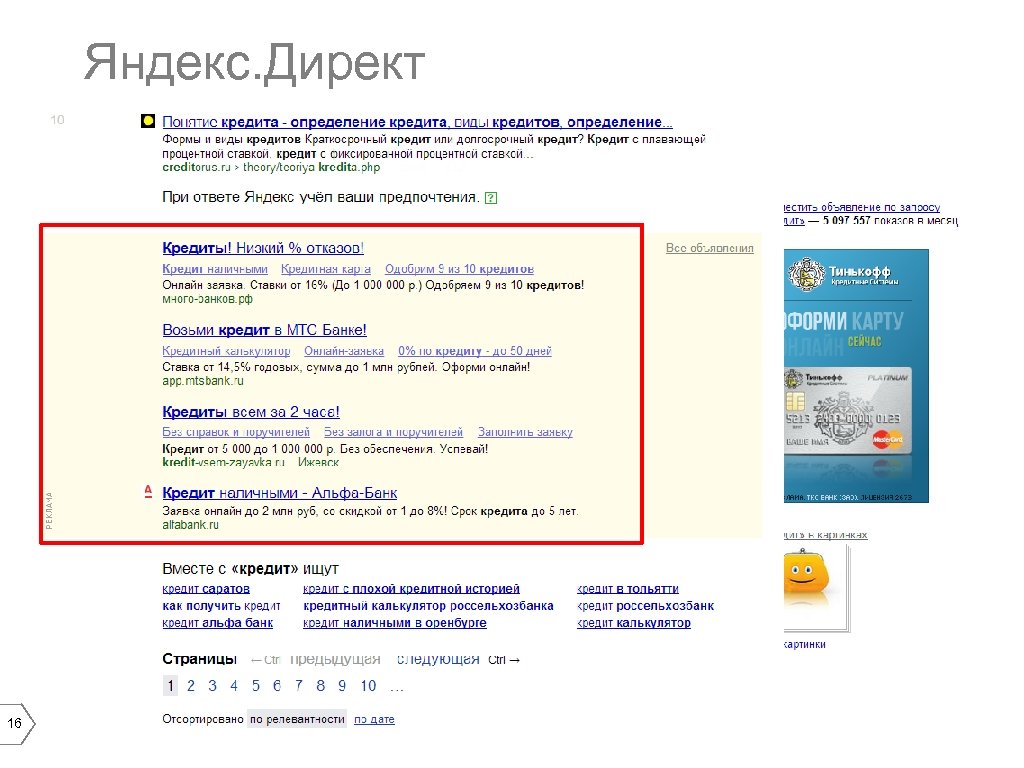
Task: Go to results page 6
Action: 277,686
